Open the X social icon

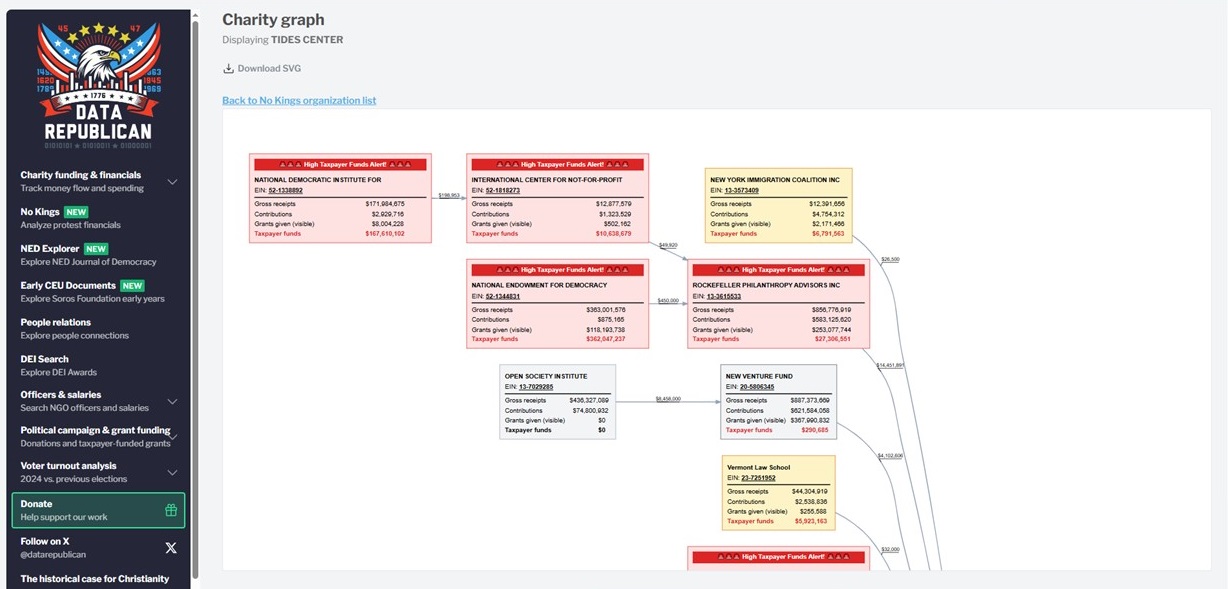[171, 547]
